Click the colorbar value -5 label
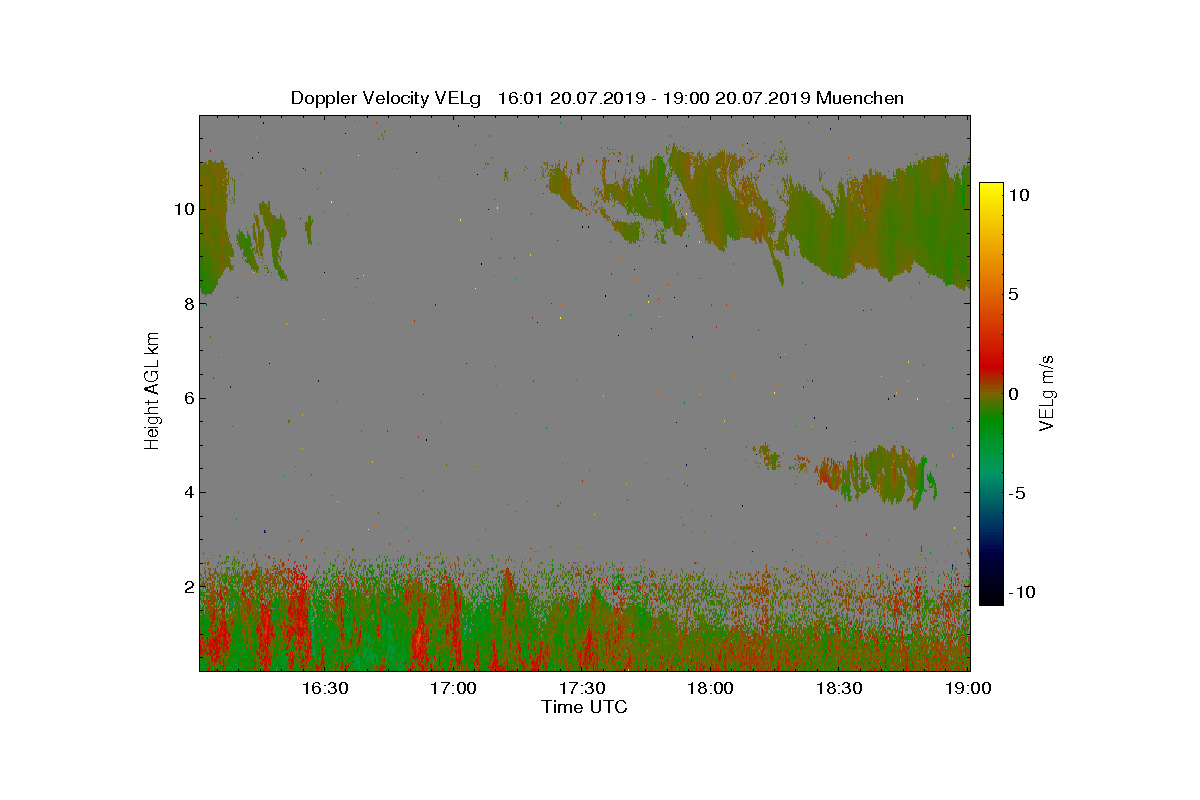 tap(1017, 493)
